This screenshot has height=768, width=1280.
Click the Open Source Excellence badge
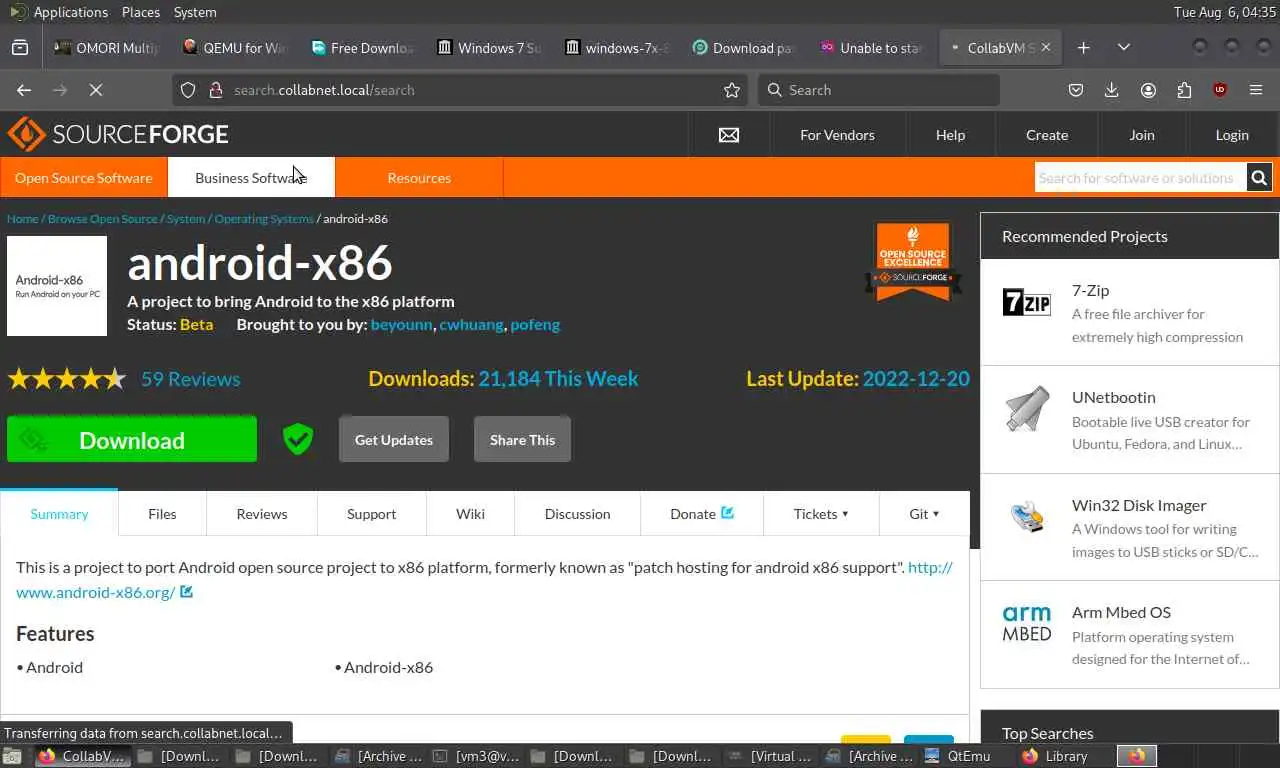[x=913, y=261]
